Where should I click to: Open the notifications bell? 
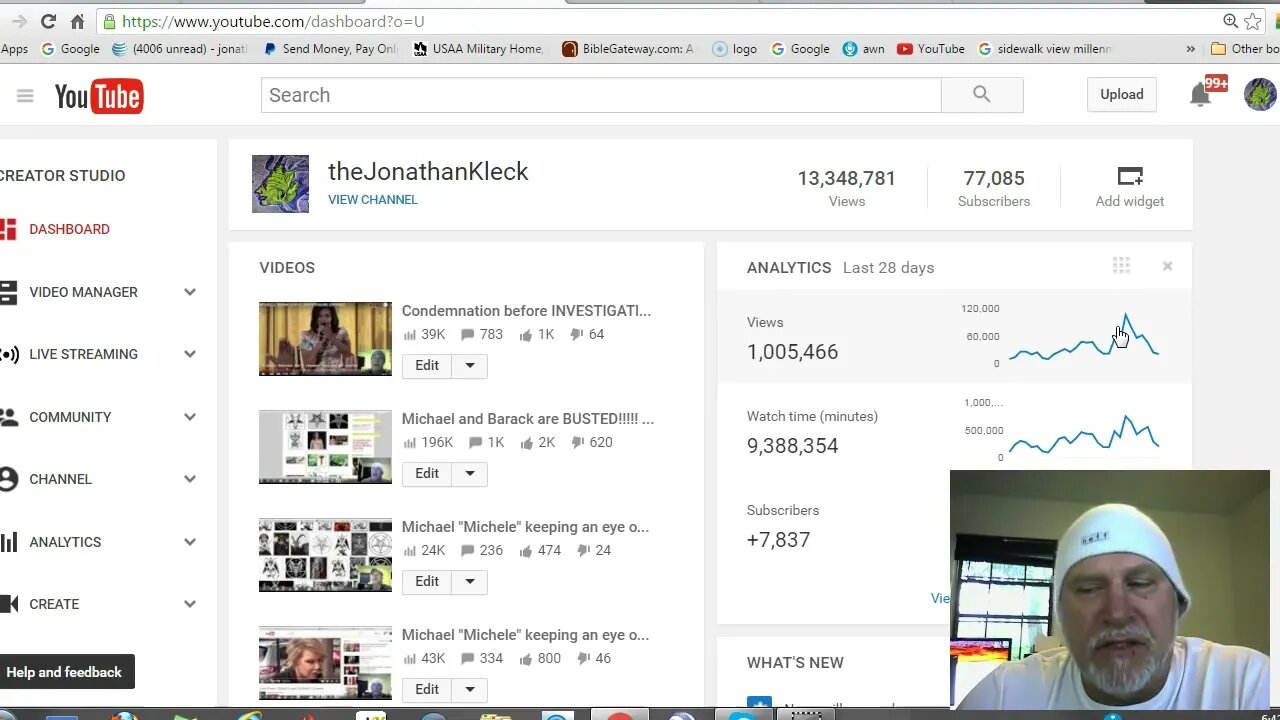(x=1200, y=95)
